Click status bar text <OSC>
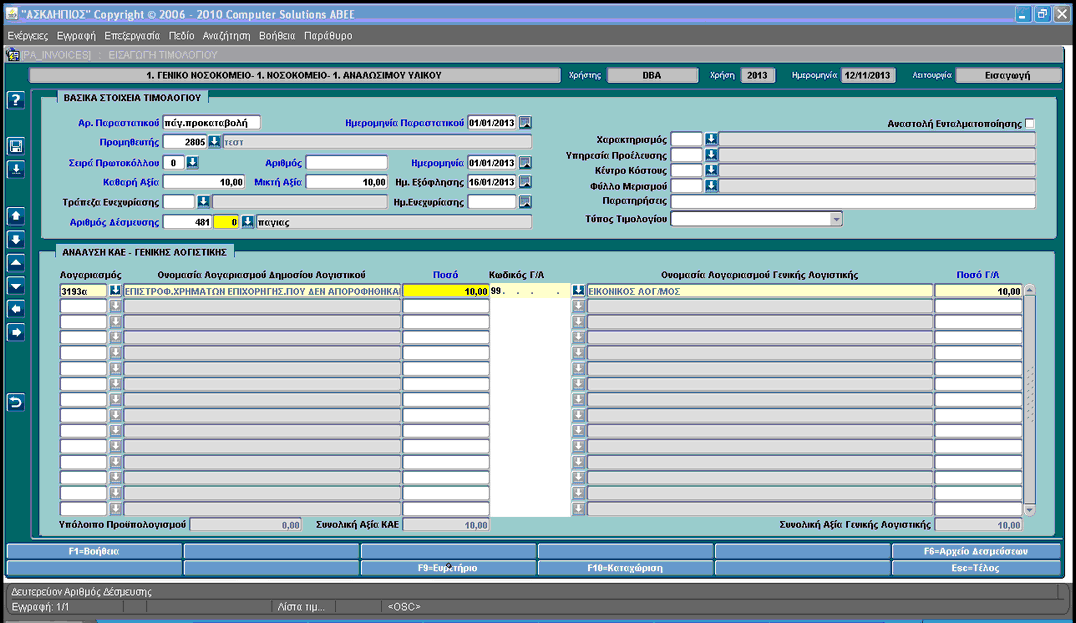 (404, 607)
